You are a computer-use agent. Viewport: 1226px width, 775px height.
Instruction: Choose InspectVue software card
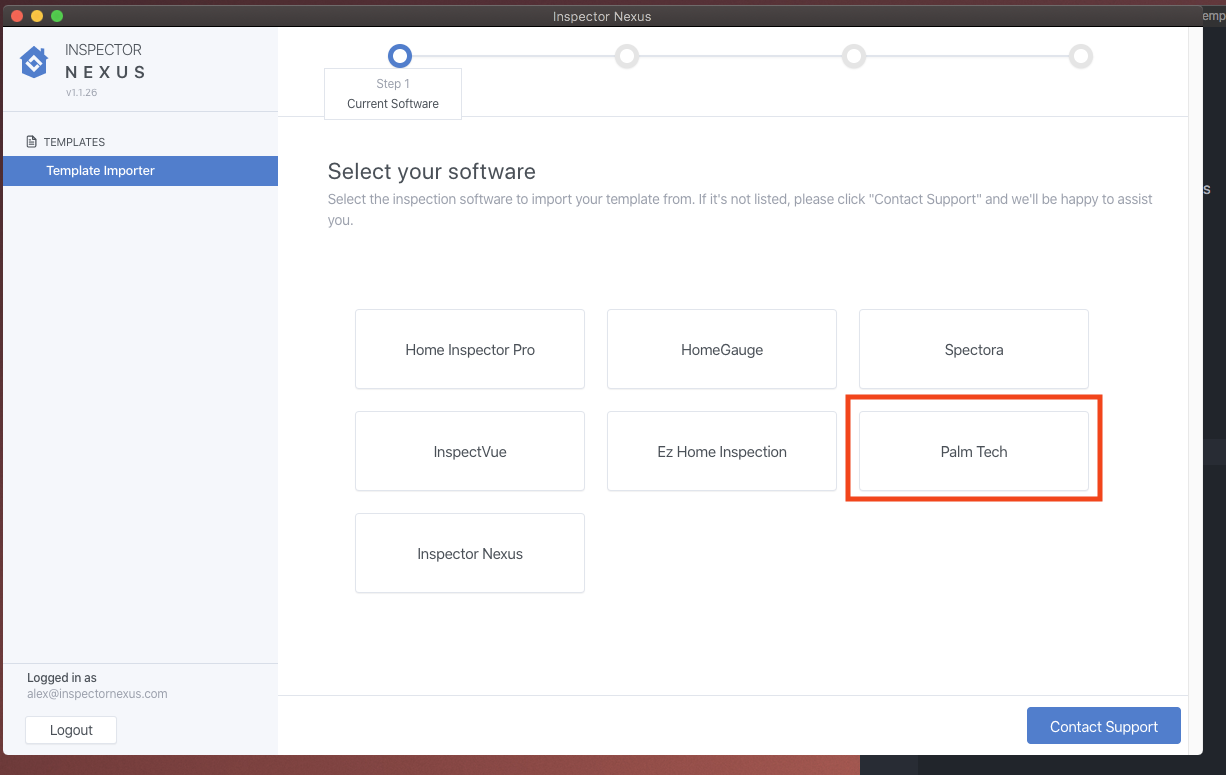470,452
